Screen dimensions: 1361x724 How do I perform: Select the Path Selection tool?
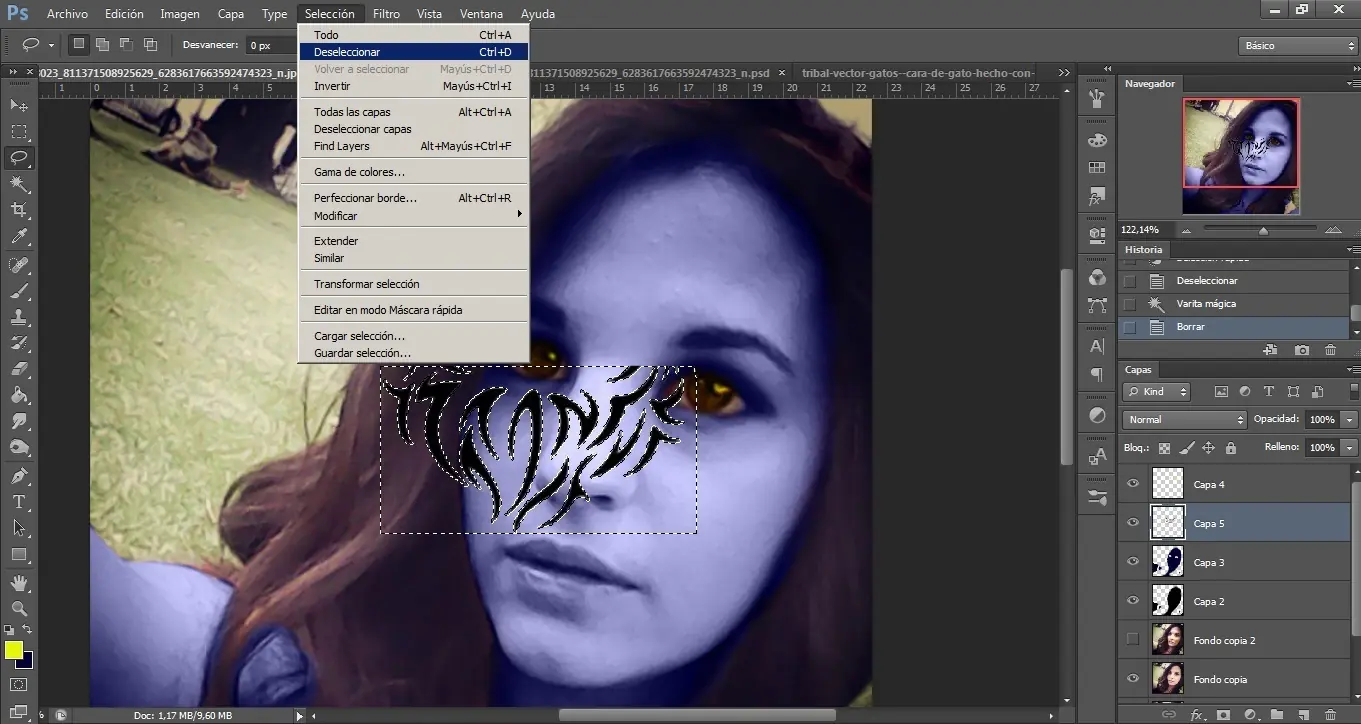[19, 528]
